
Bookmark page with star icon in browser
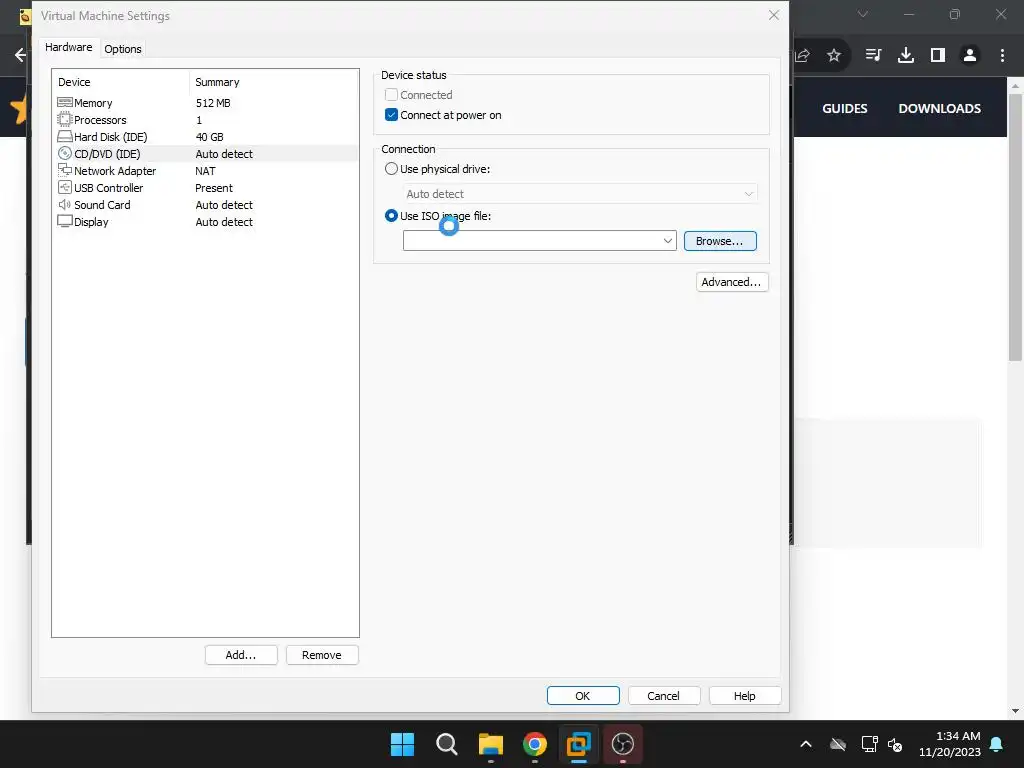point(834,56)
